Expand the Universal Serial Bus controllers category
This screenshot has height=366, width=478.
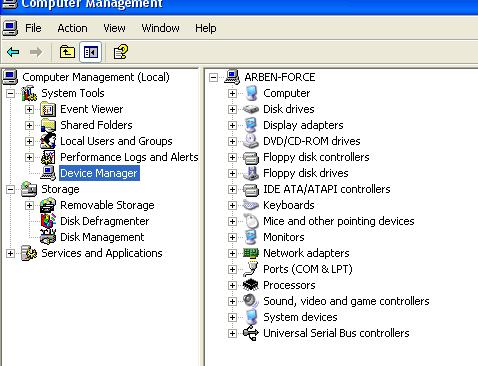(x=232, y=333)
